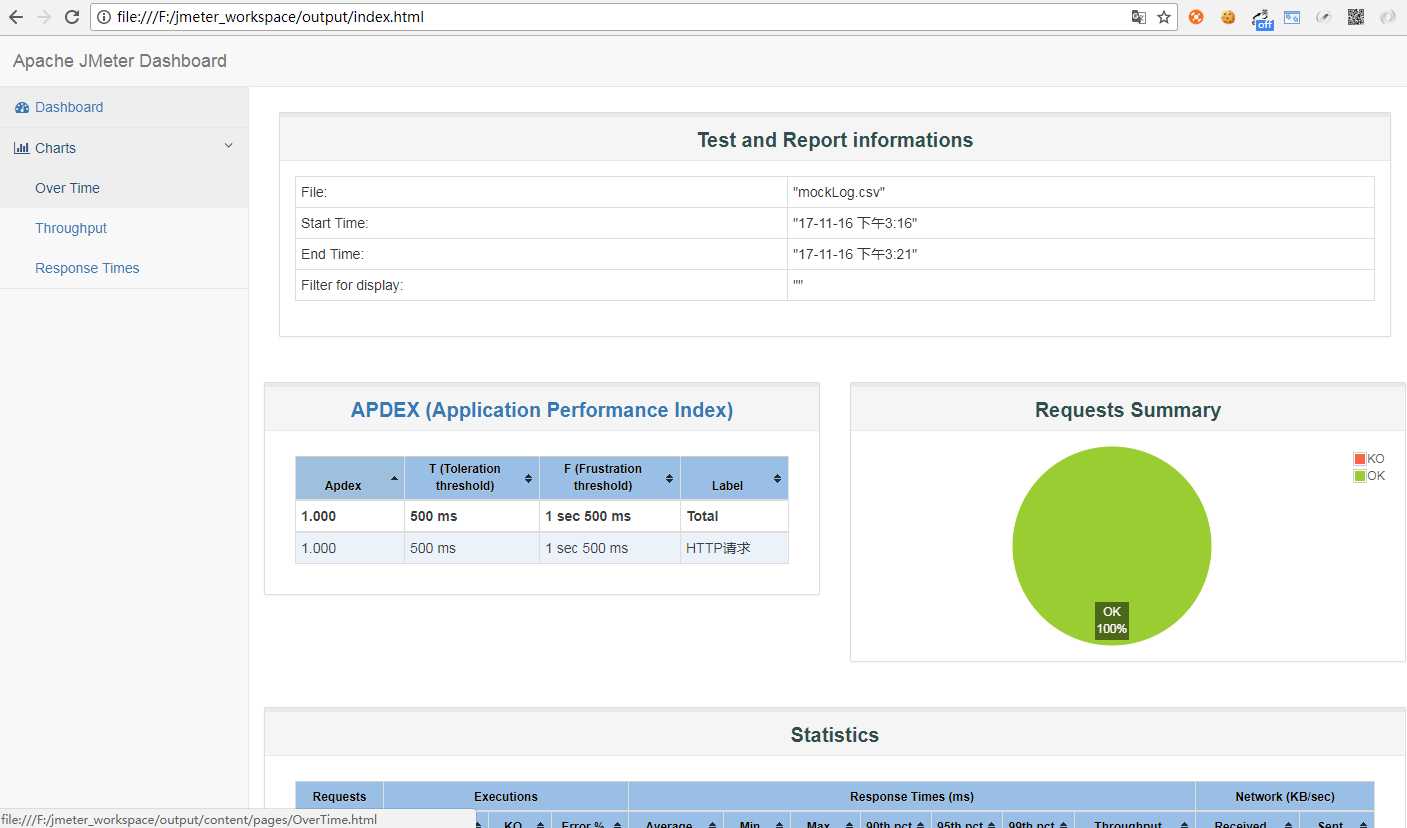Image resolution: width=1407 pixels, height=828 pixels.
Task: Click the green OK legend swatch
Action: 1360,476
